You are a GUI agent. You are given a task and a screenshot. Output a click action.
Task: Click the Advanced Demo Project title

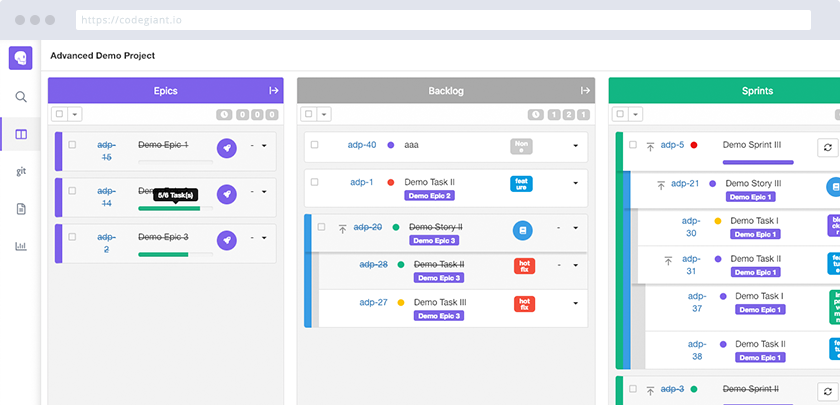pos(103,55)
